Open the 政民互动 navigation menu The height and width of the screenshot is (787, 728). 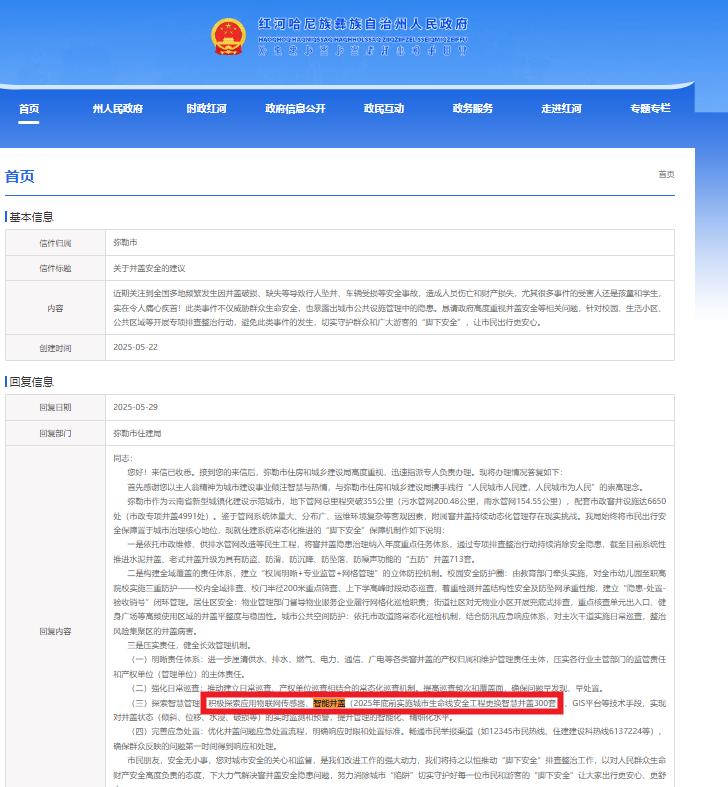(384, 109)
